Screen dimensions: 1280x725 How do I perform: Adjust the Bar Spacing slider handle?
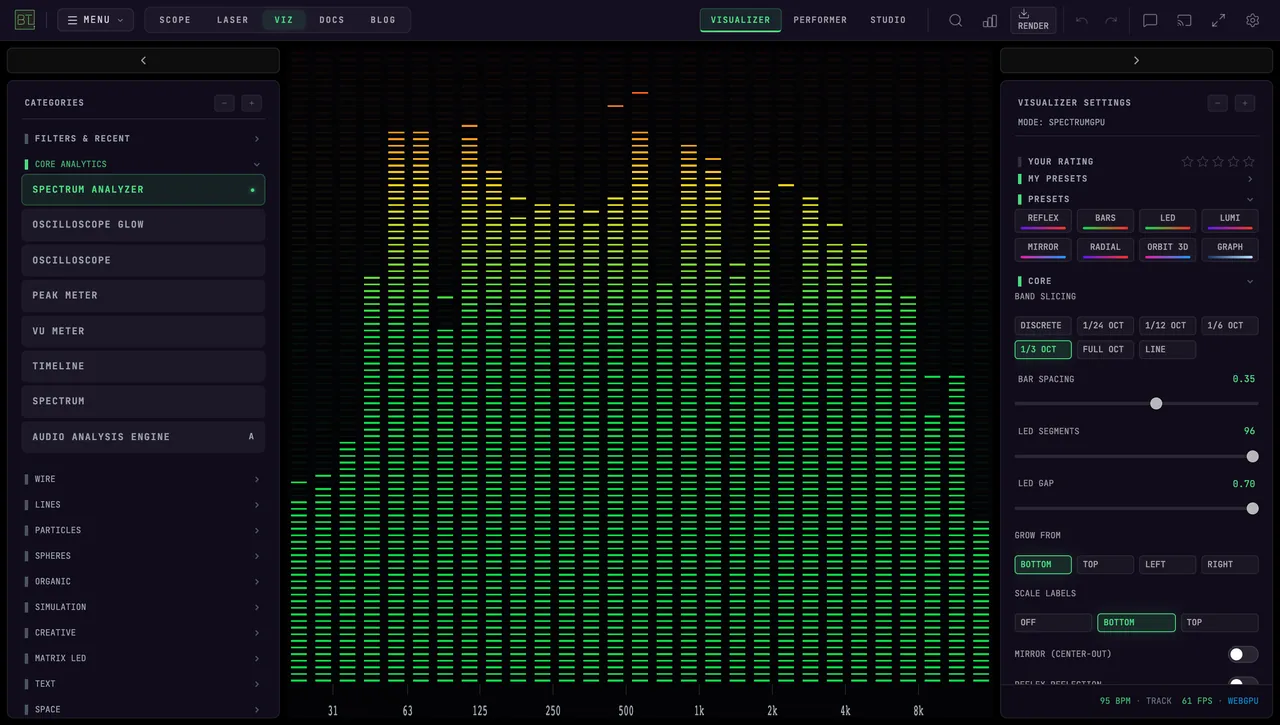[x=1156, y=404]
